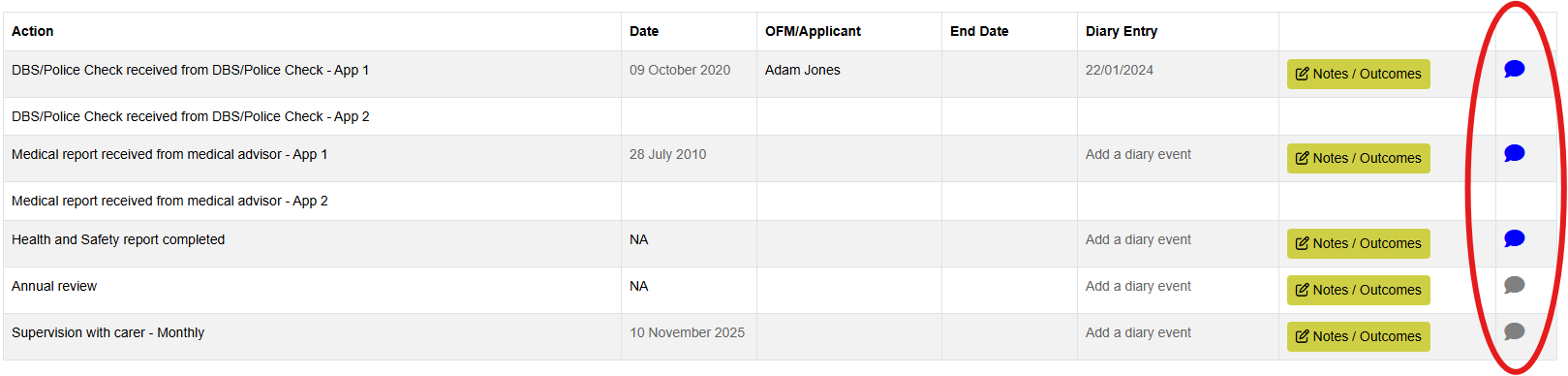Open blue comment bubble for Health and Safety

click(1515, 238)
